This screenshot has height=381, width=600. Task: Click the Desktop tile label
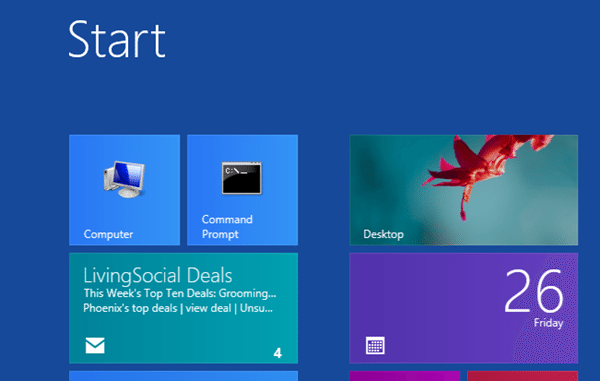(x=383, y=234)
